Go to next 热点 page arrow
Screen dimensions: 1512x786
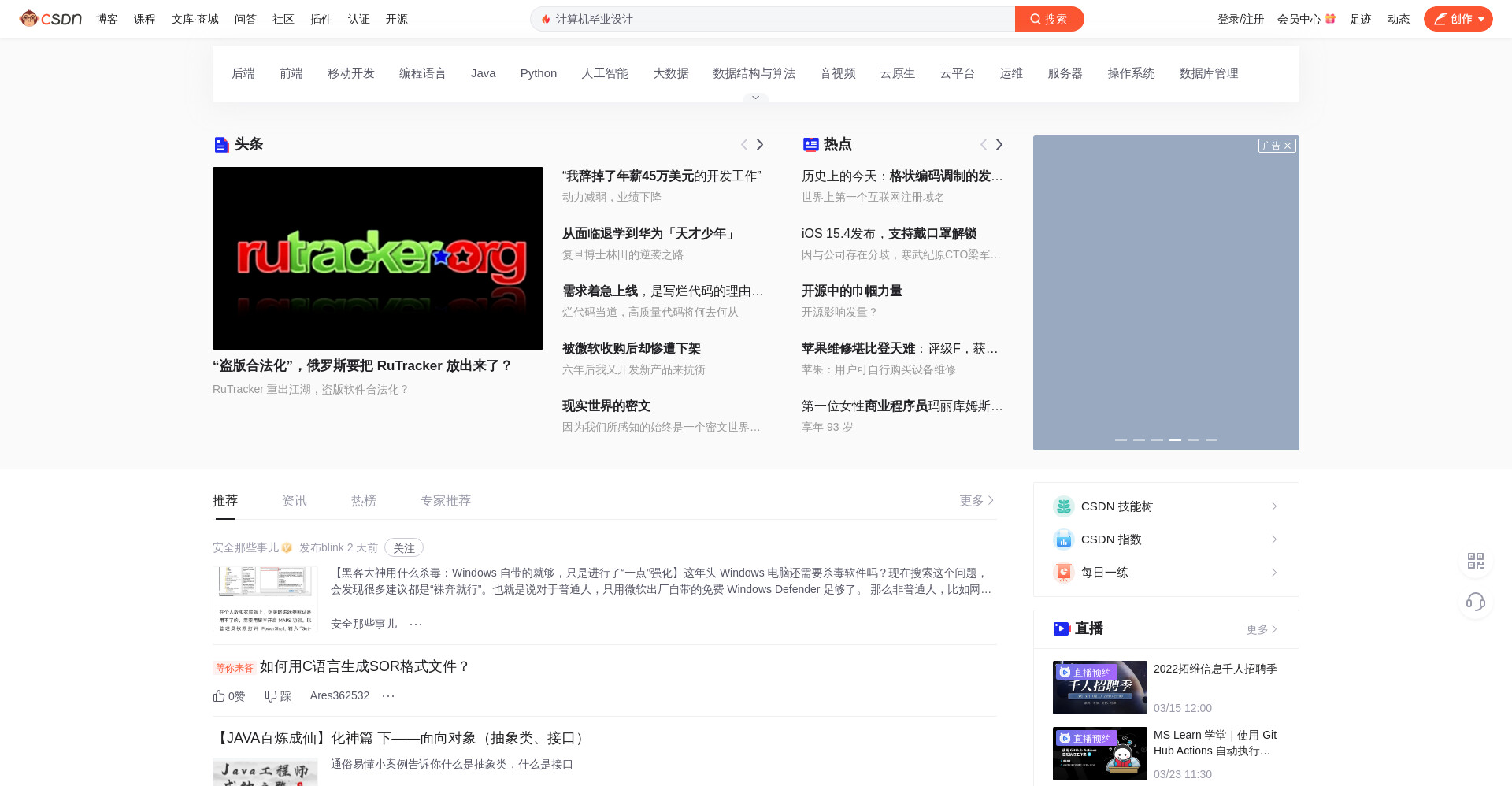pyautogui.click(x=999, y=144)
